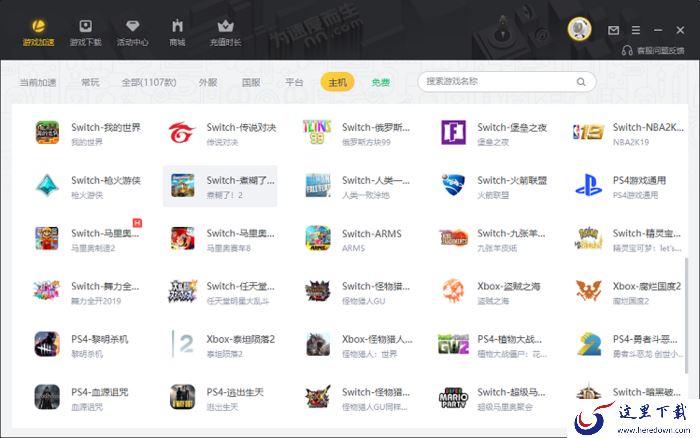This screenshot has height=438, width=700.
Task: Select the Xbox-盗贼之海 skull icon
Action: coord(453,291)
